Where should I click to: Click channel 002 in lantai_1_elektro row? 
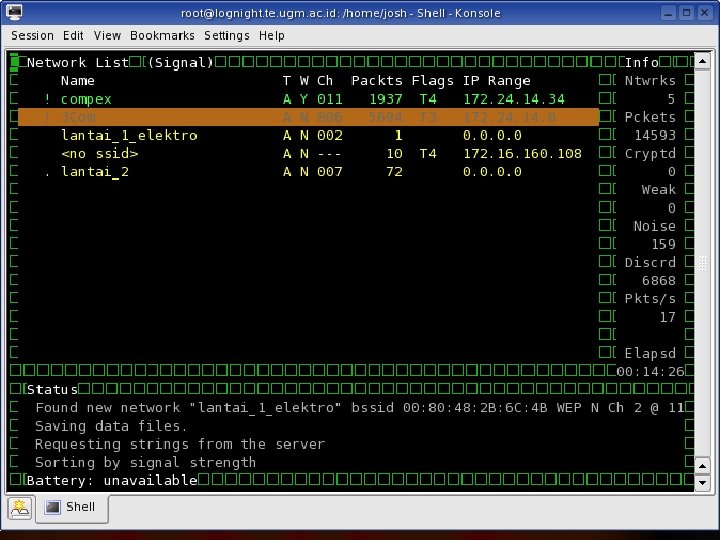(330, 135)
